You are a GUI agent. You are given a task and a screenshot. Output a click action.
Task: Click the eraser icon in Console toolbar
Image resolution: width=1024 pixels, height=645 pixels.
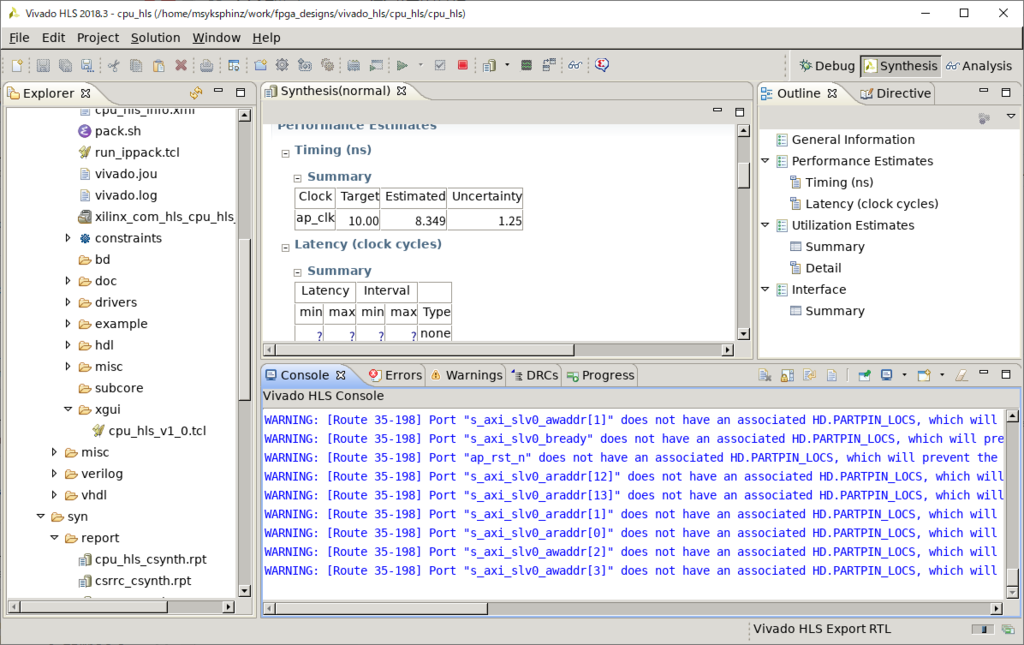961,375
